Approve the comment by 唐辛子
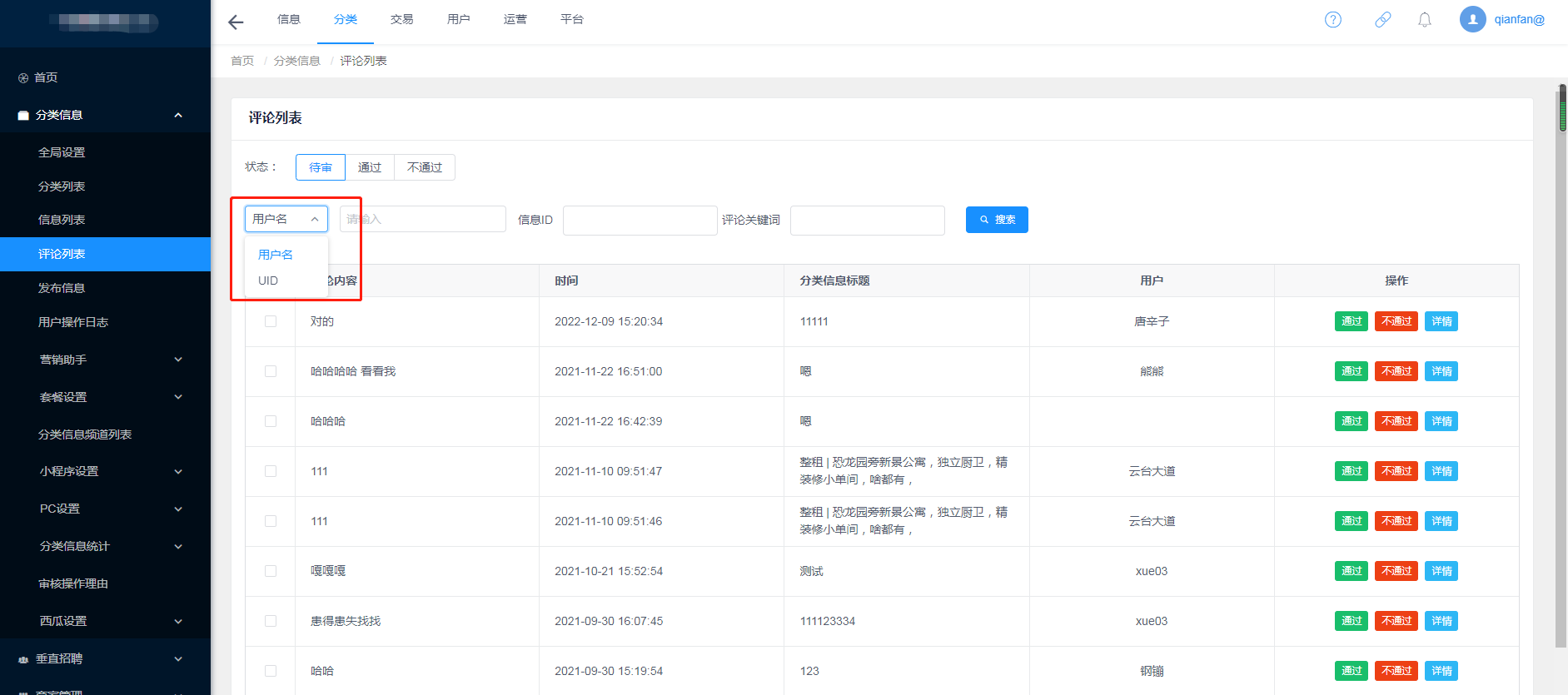 point(1351,321)
